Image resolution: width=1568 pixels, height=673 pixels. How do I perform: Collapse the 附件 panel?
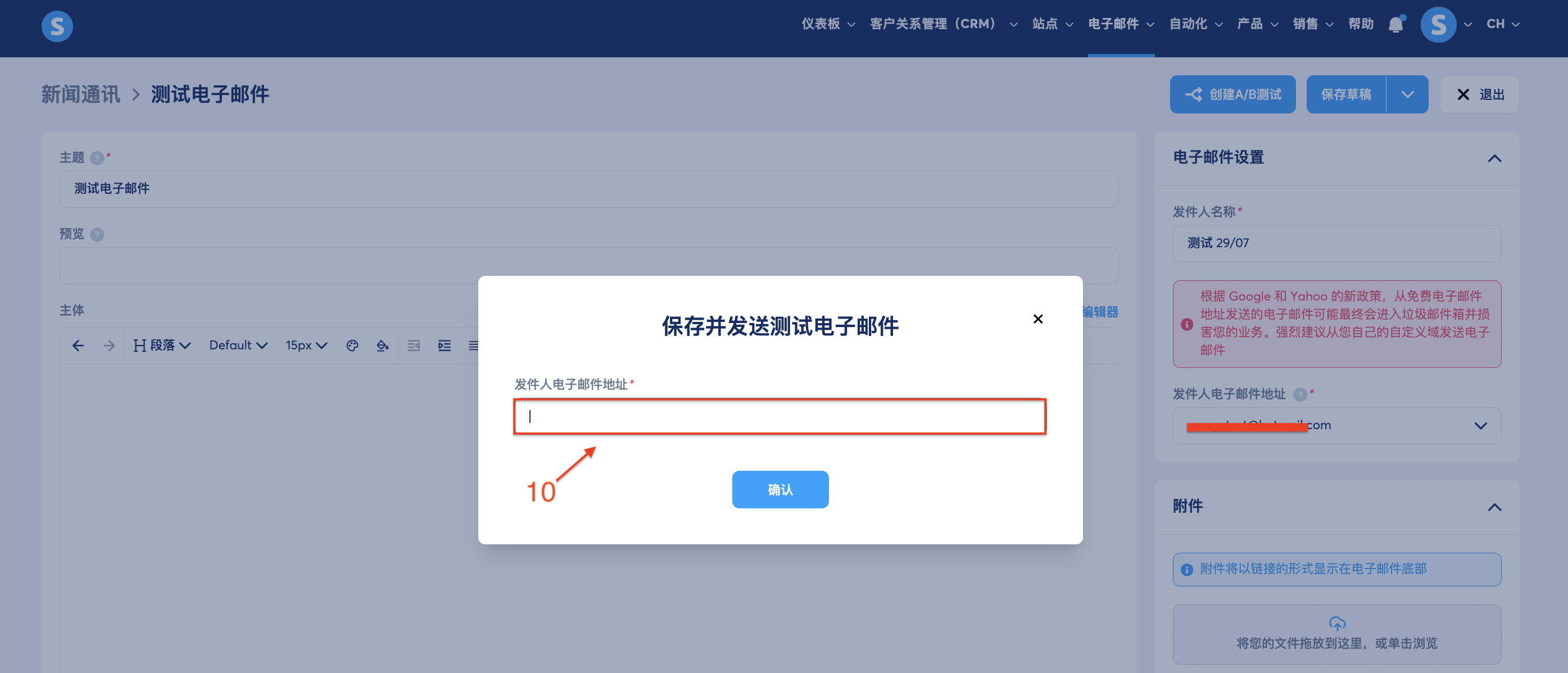(x=1494, y=507)
